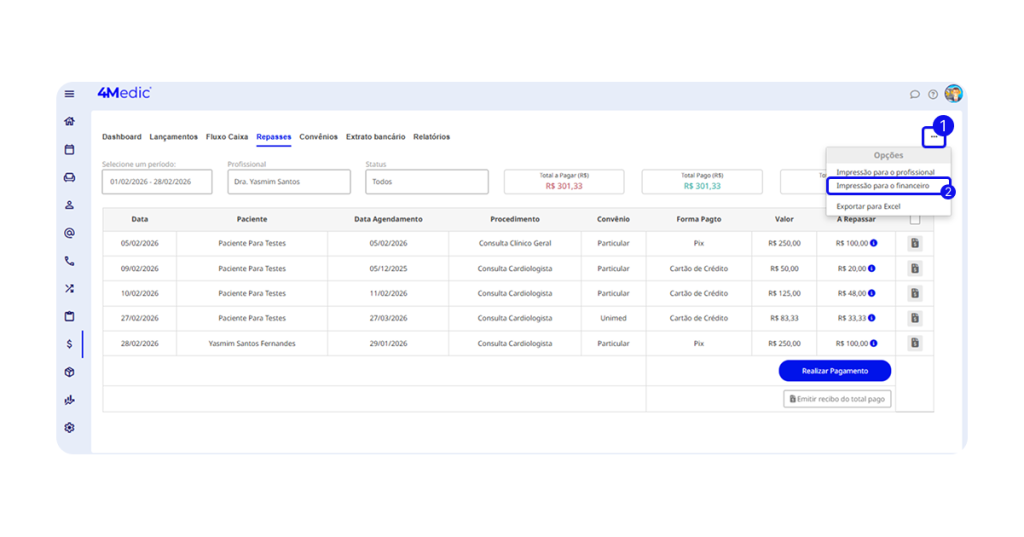Image resolution: width=1024 pixels, height=537 pixels.
Task: Toggle the select-all checkbox in table header
Action: tap(914, 219)
